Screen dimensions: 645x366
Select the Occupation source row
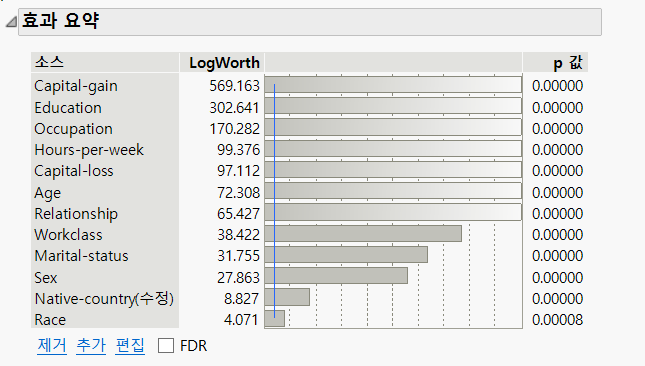(x=105, y=129)
